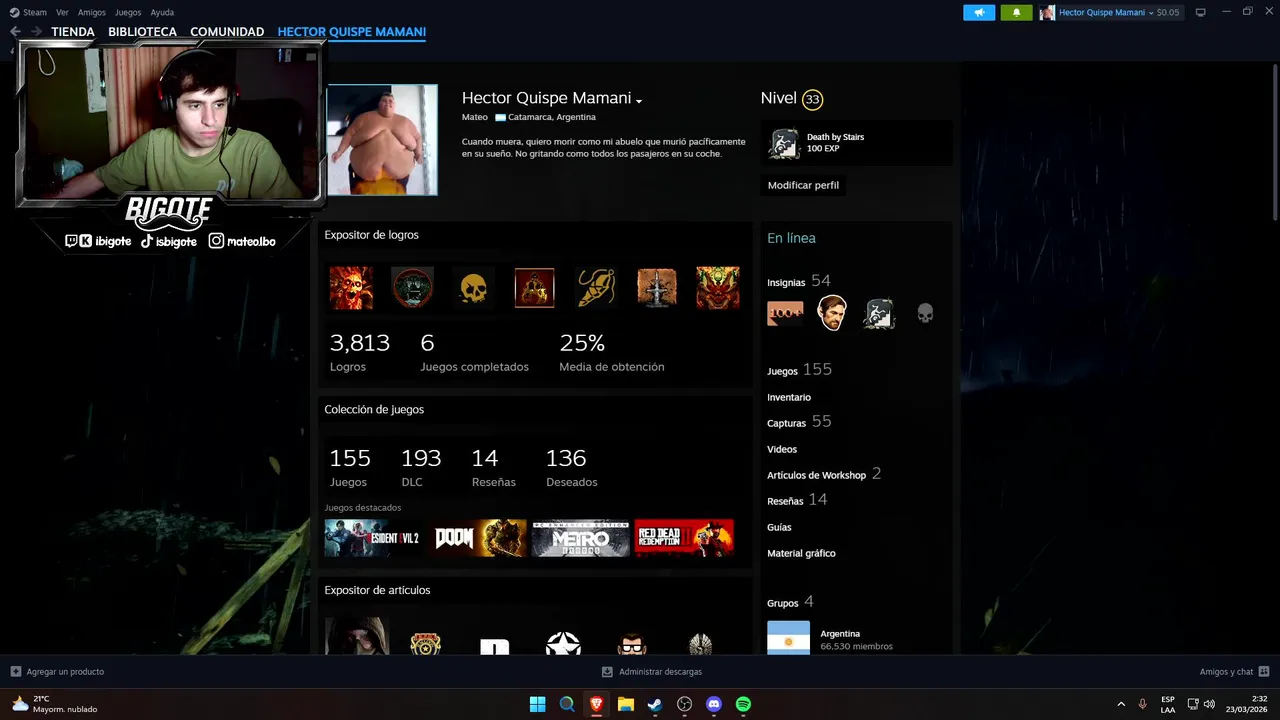Click the level 33 badge circle
Screen dimensions: 1280x720
click(812, 99)
